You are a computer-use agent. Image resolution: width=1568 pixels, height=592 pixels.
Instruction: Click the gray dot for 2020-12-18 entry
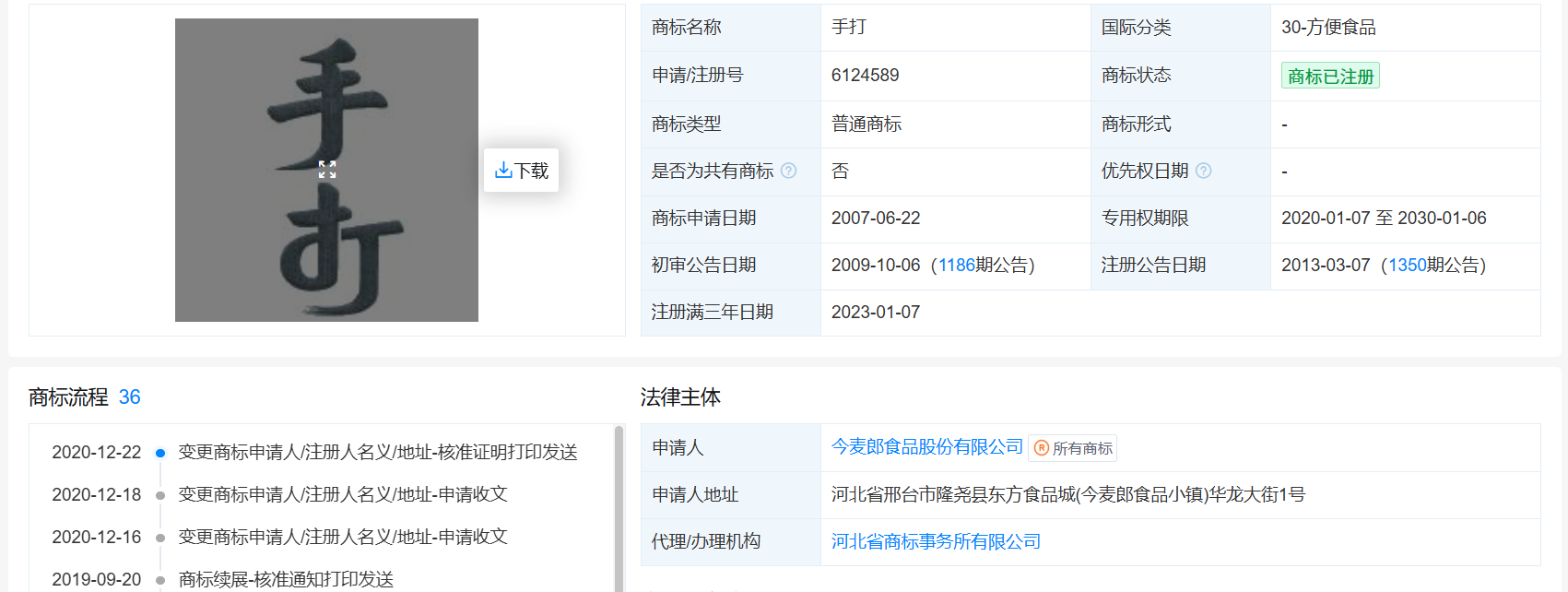tap(160, 495)
